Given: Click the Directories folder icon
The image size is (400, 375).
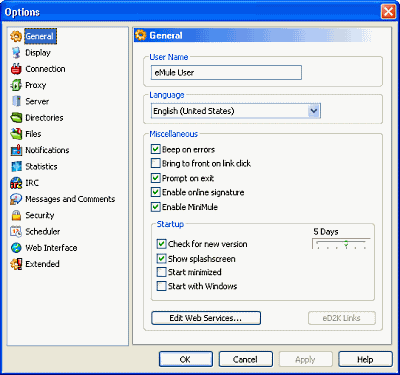Looking at the screenshot, I should click(16, 118).
